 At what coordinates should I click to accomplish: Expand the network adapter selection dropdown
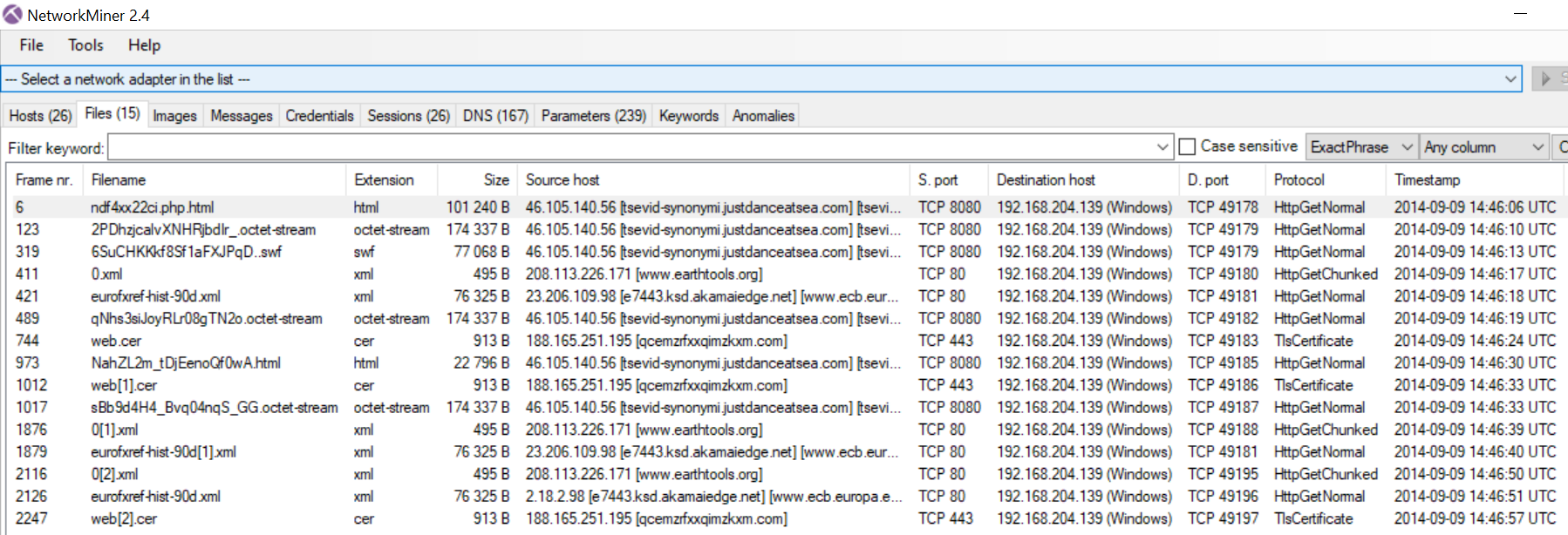click(1510, 79)
